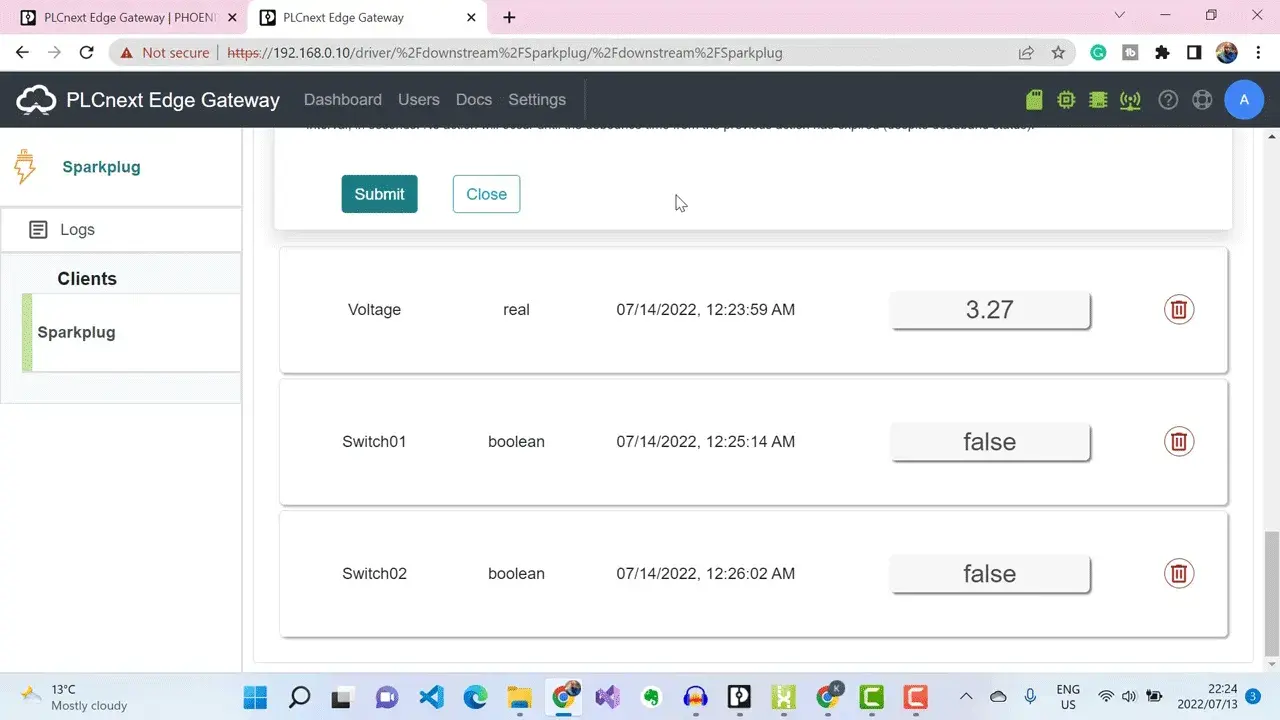Viewport: 1280px width, 720px height.
Task: Click the CPU chip status icon
Action: (1066, 100)
